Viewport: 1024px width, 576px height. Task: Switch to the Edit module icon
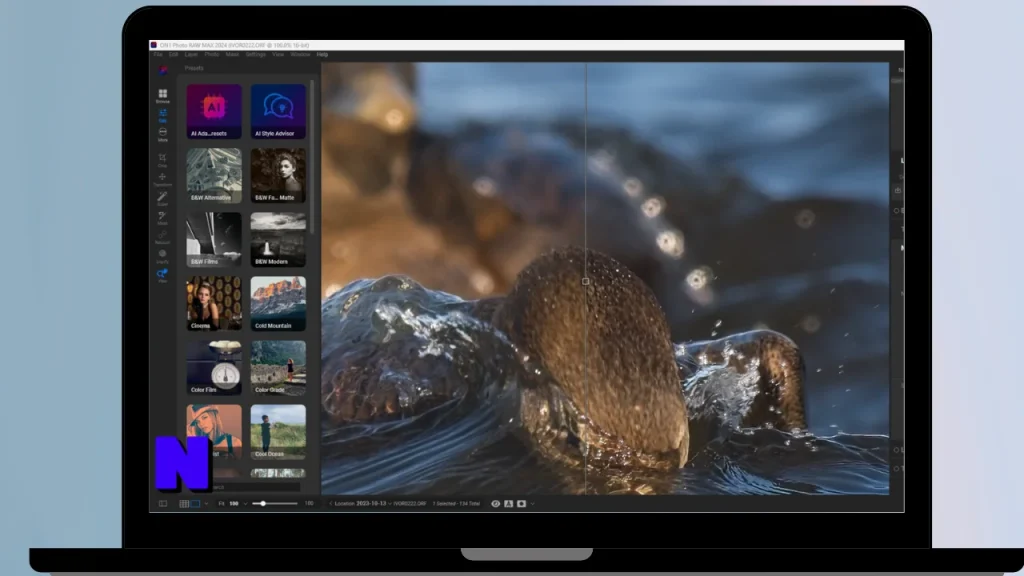click(x=163, y=116)
